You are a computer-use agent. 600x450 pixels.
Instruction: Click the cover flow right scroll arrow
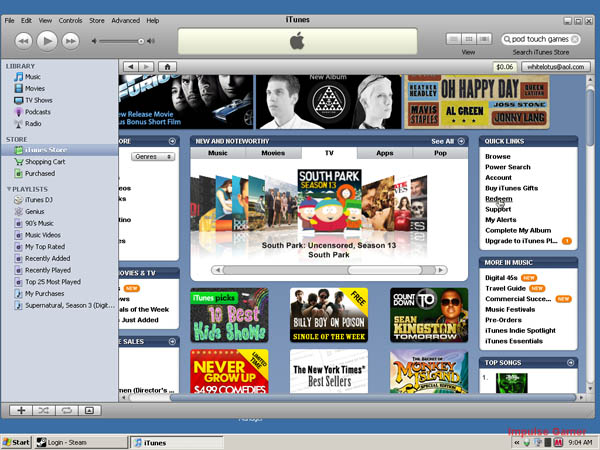[441, 270]
